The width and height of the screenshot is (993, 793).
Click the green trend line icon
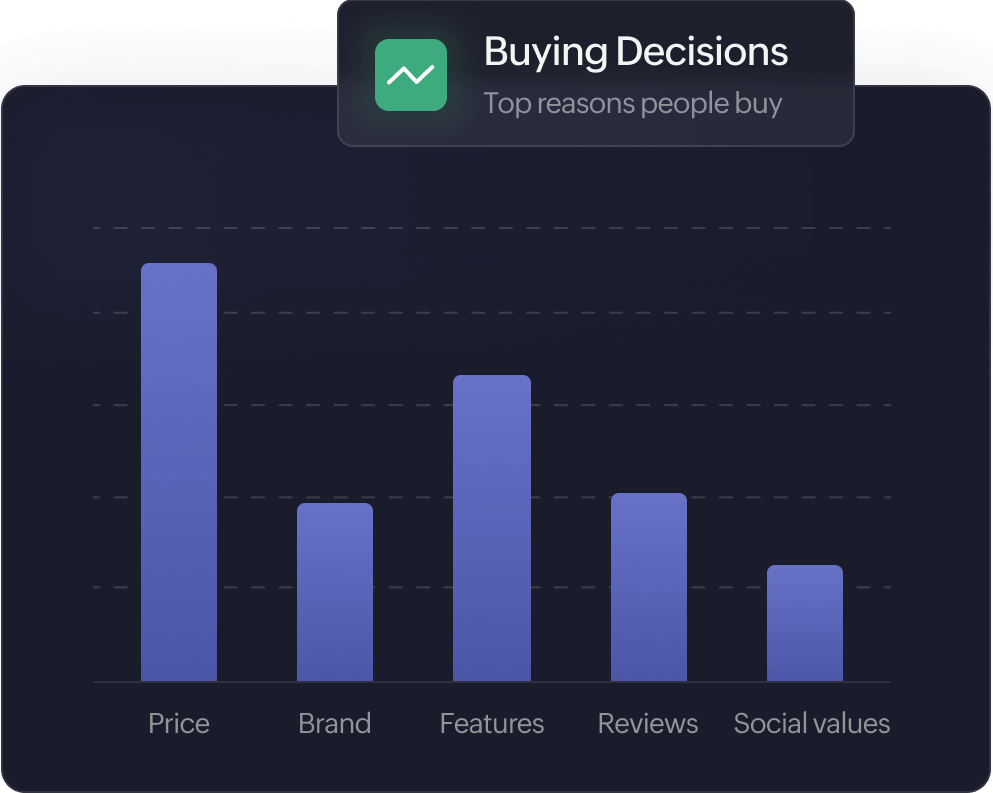(410, 75)
